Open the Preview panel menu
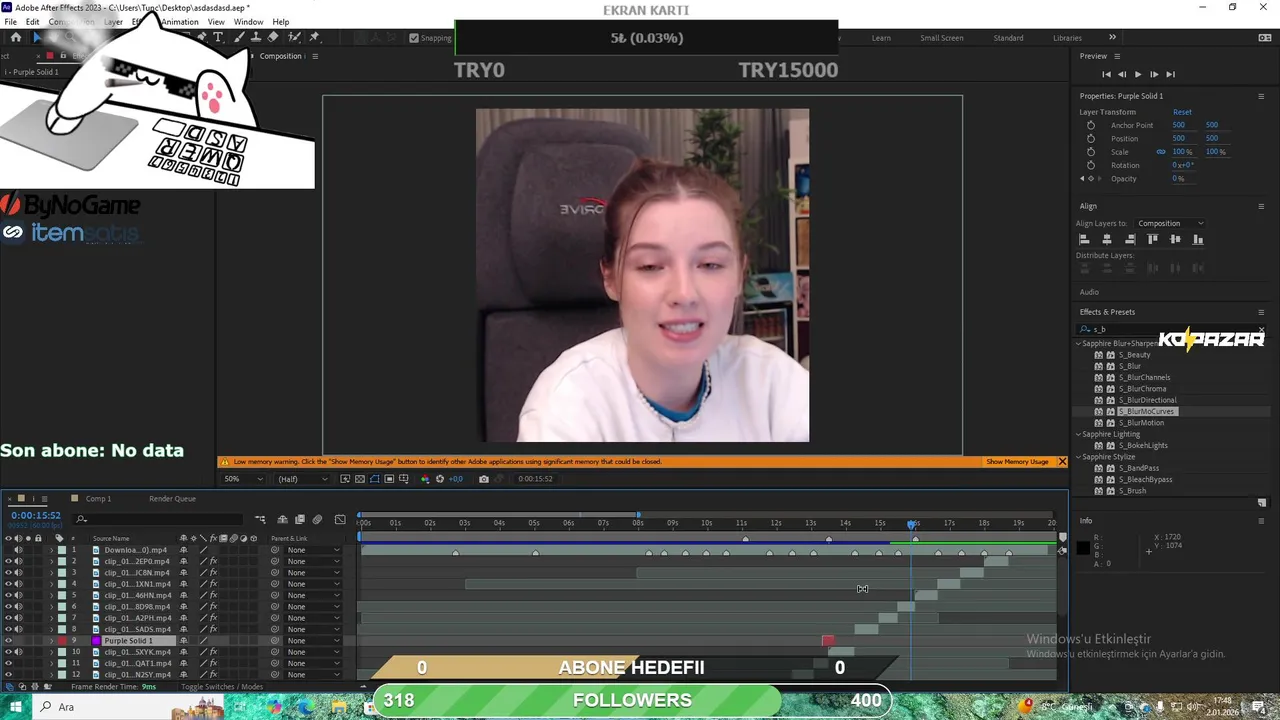This screenshot has width=1280, height=720. tap(1117, 56)
